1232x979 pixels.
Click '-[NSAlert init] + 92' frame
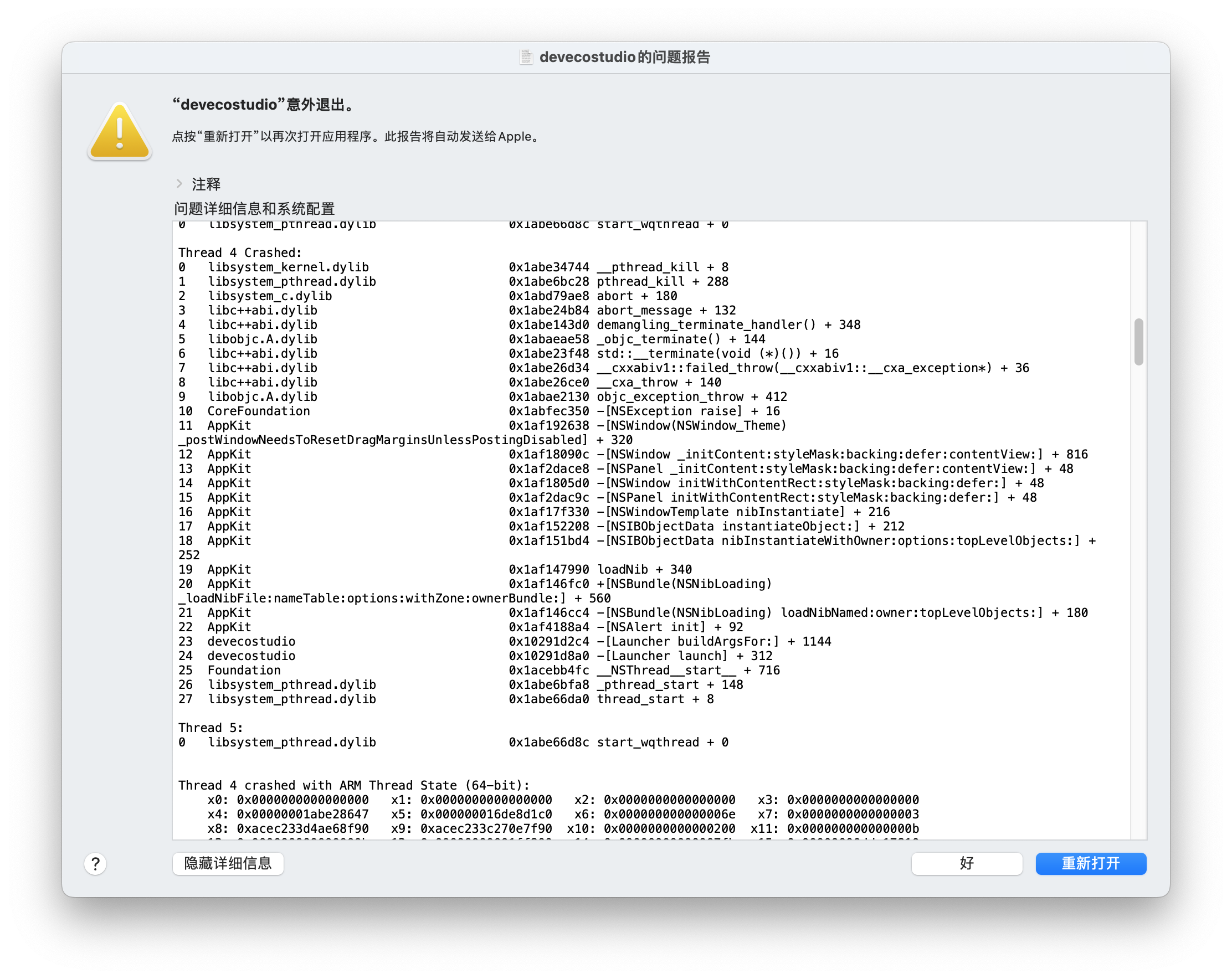point(460,627)
